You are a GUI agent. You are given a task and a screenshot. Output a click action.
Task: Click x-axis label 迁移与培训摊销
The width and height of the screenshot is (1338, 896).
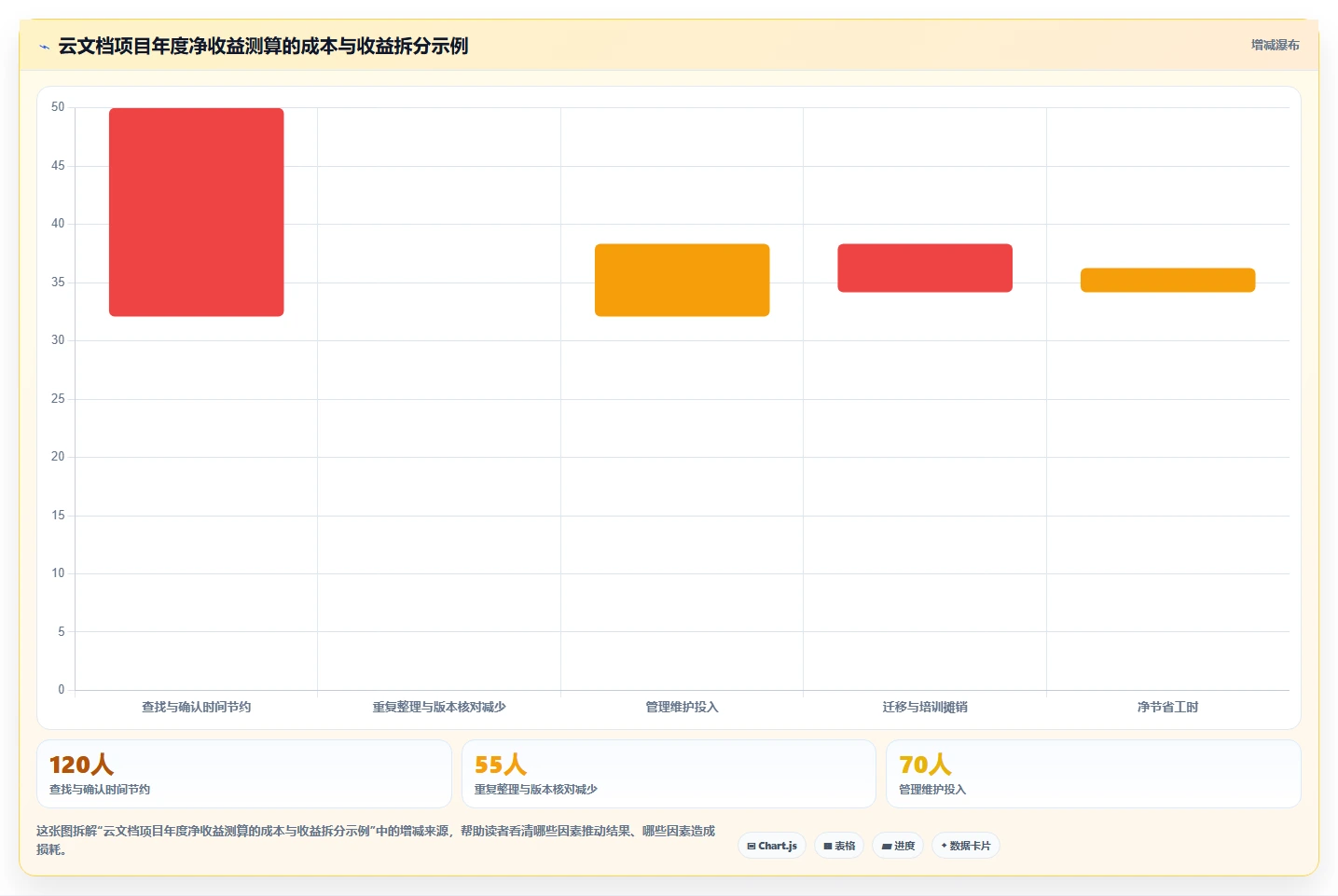tap(925, 707)
